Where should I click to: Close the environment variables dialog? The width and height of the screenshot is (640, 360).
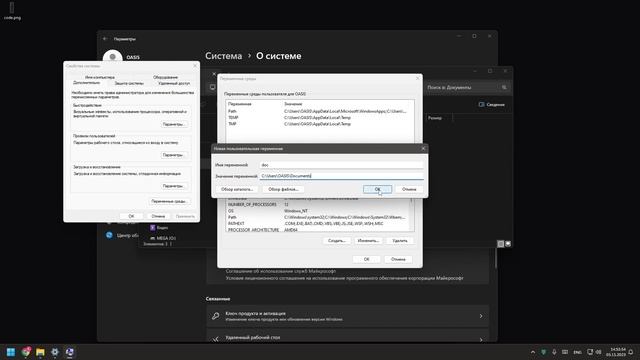tap(417, 78)
